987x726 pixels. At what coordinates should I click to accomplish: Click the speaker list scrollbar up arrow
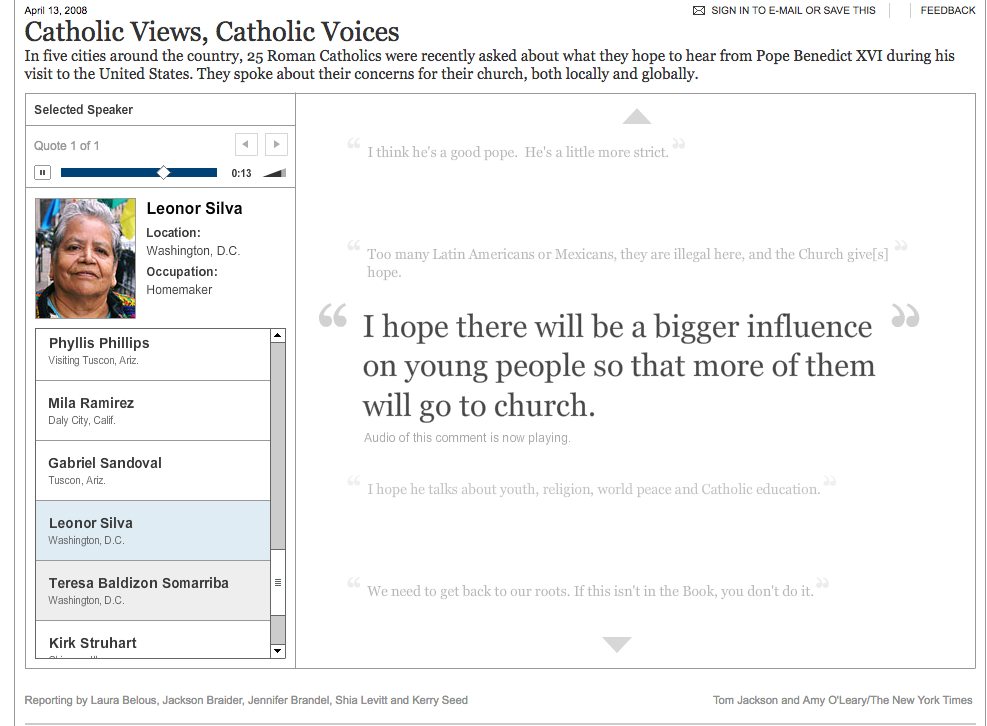click(277, 334)
